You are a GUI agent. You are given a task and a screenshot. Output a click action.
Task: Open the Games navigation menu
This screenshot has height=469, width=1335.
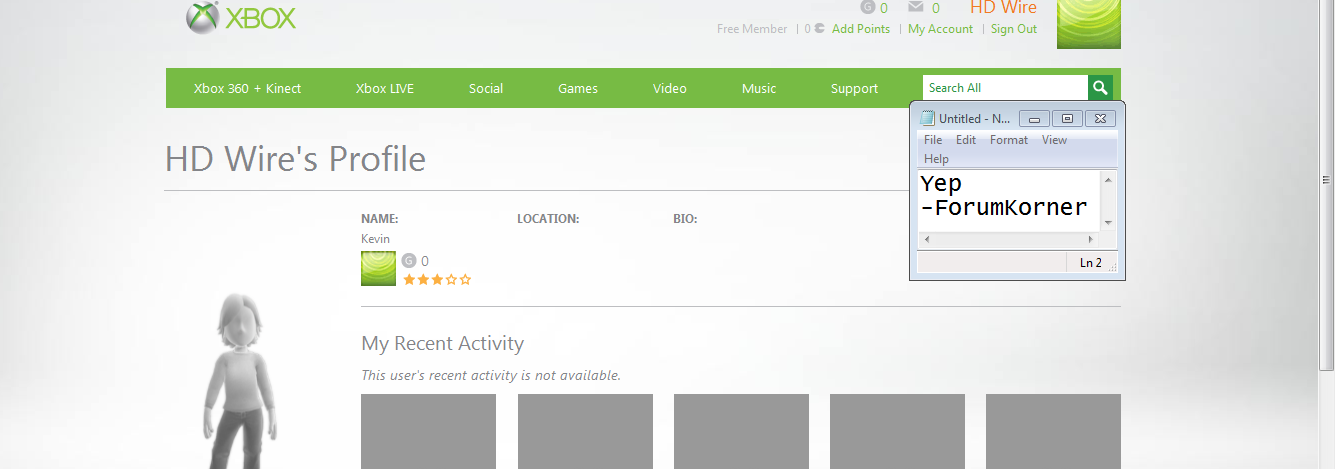click(578, 88)
